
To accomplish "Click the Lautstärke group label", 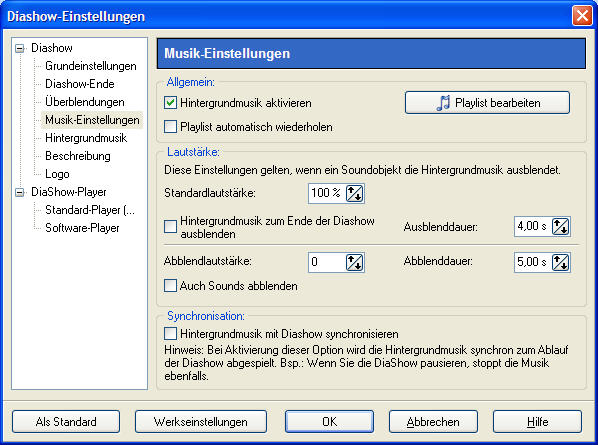I will 193,152.
